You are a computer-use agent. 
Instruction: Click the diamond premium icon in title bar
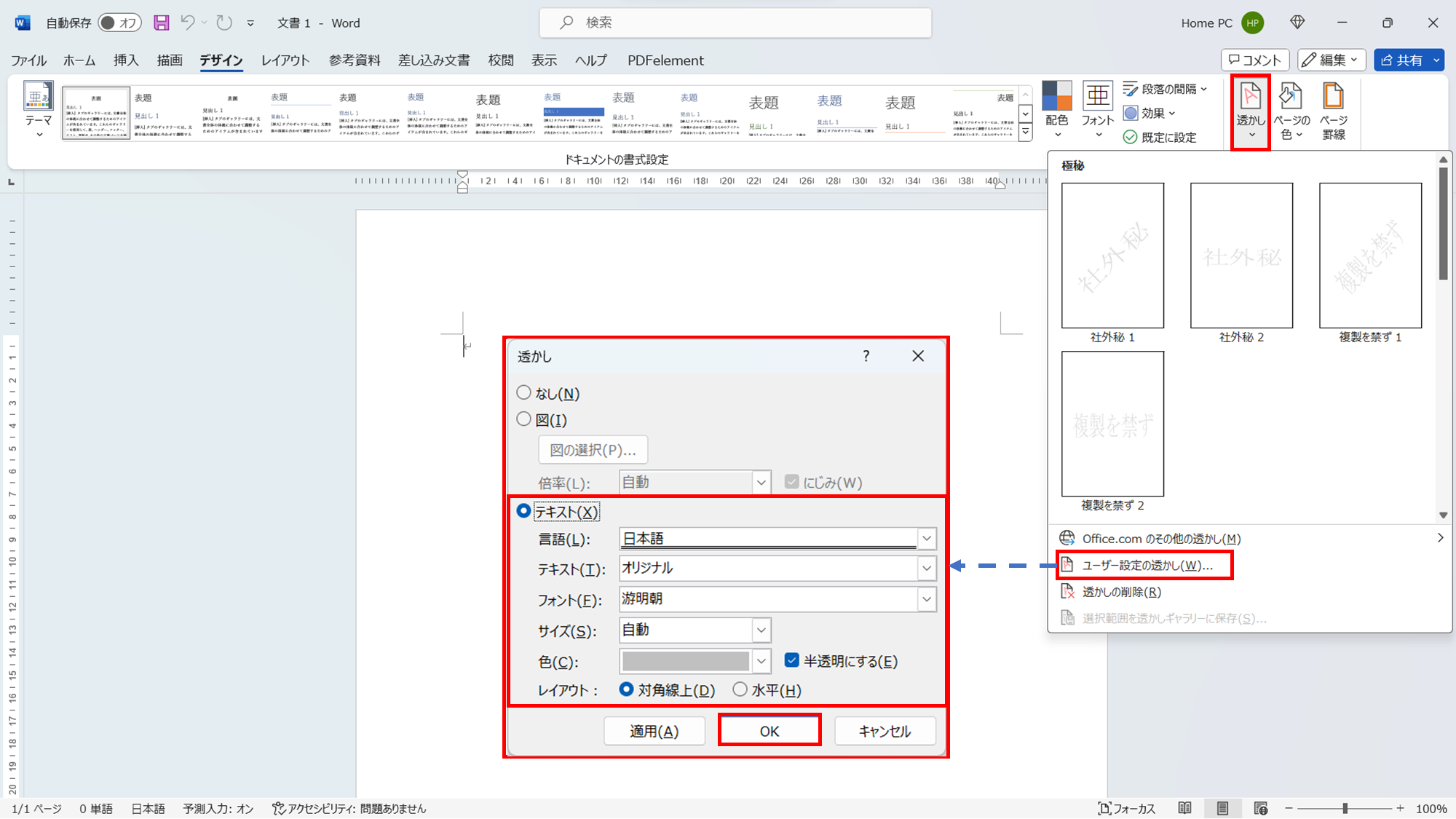pyautogui.click(x=1297, y=23)
